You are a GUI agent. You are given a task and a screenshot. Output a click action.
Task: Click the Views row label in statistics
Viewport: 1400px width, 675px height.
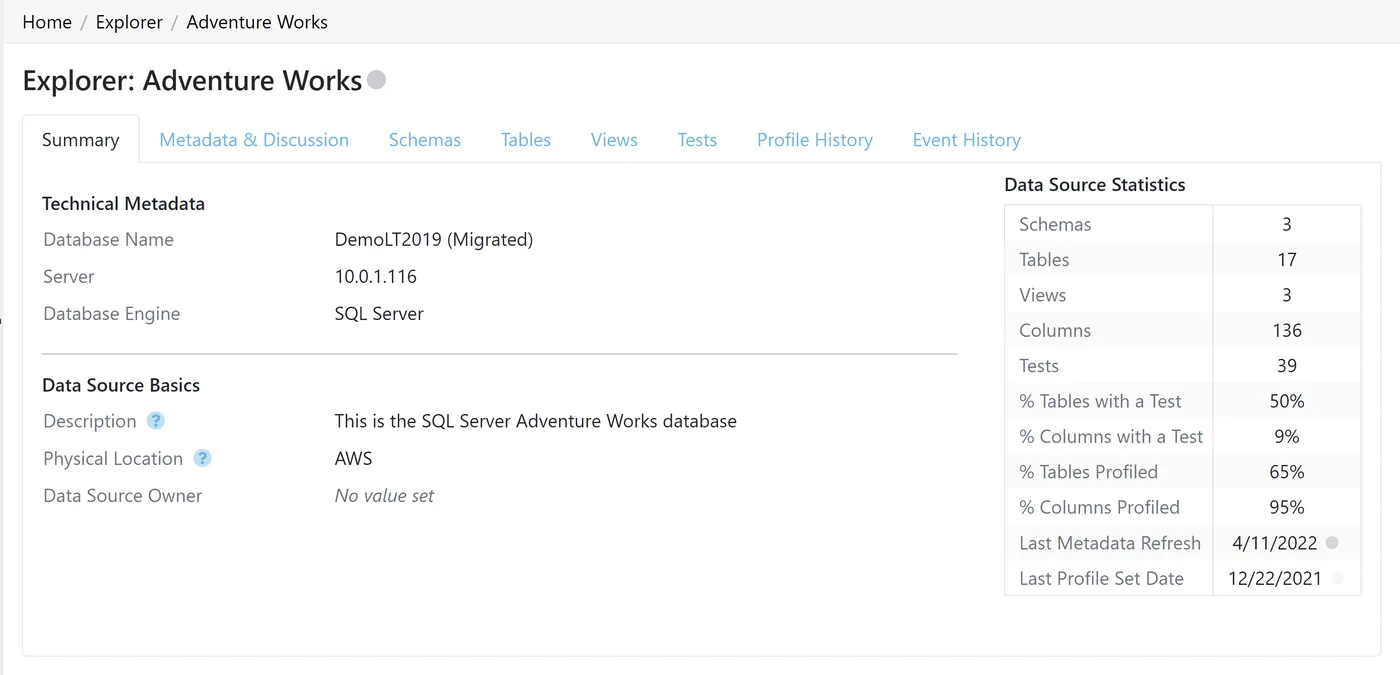coord(1043,295)
